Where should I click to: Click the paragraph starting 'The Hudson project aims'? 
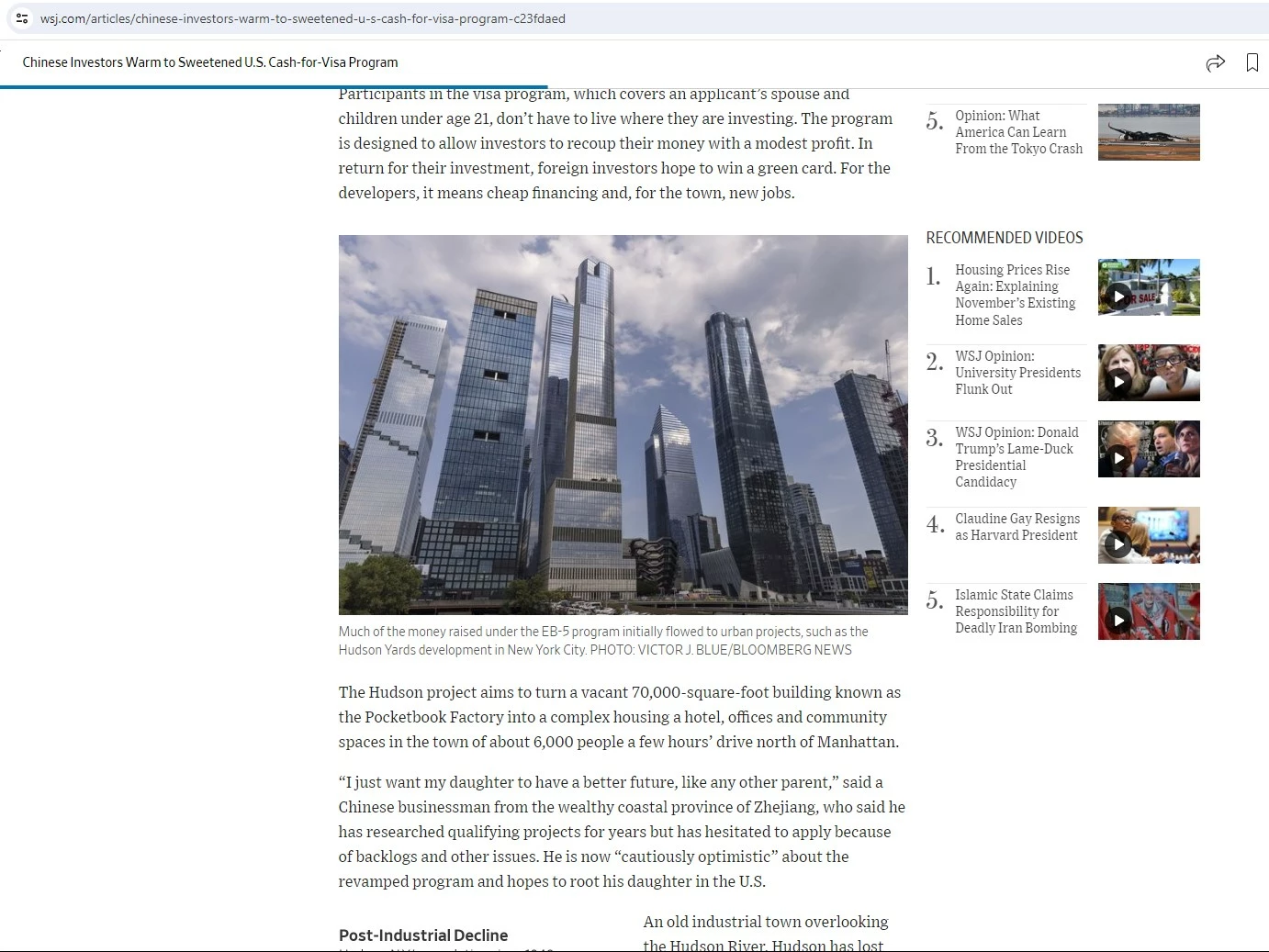click(620, 717)
